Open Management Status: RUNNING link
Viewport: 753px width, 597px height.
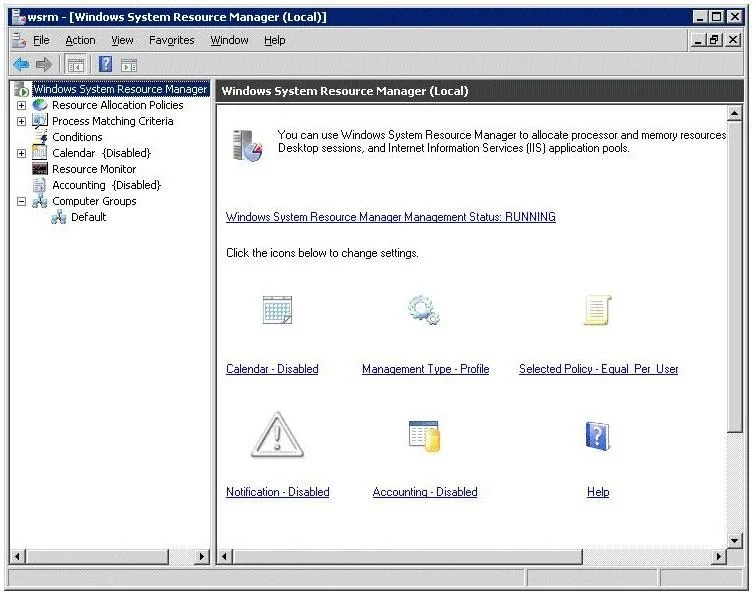(x=390, y=217)
